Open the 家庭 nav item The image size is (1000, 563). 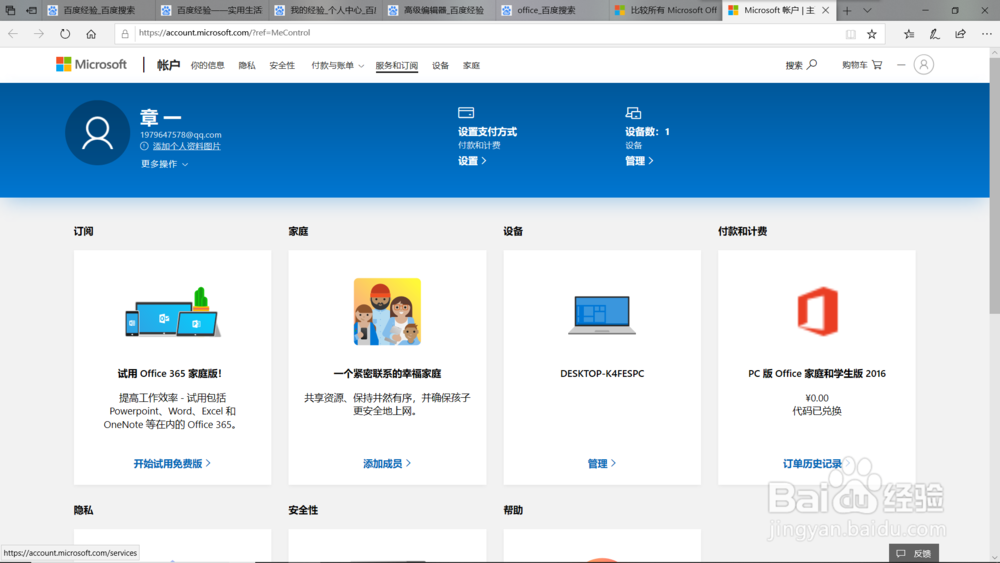click(x=471, y=66)
